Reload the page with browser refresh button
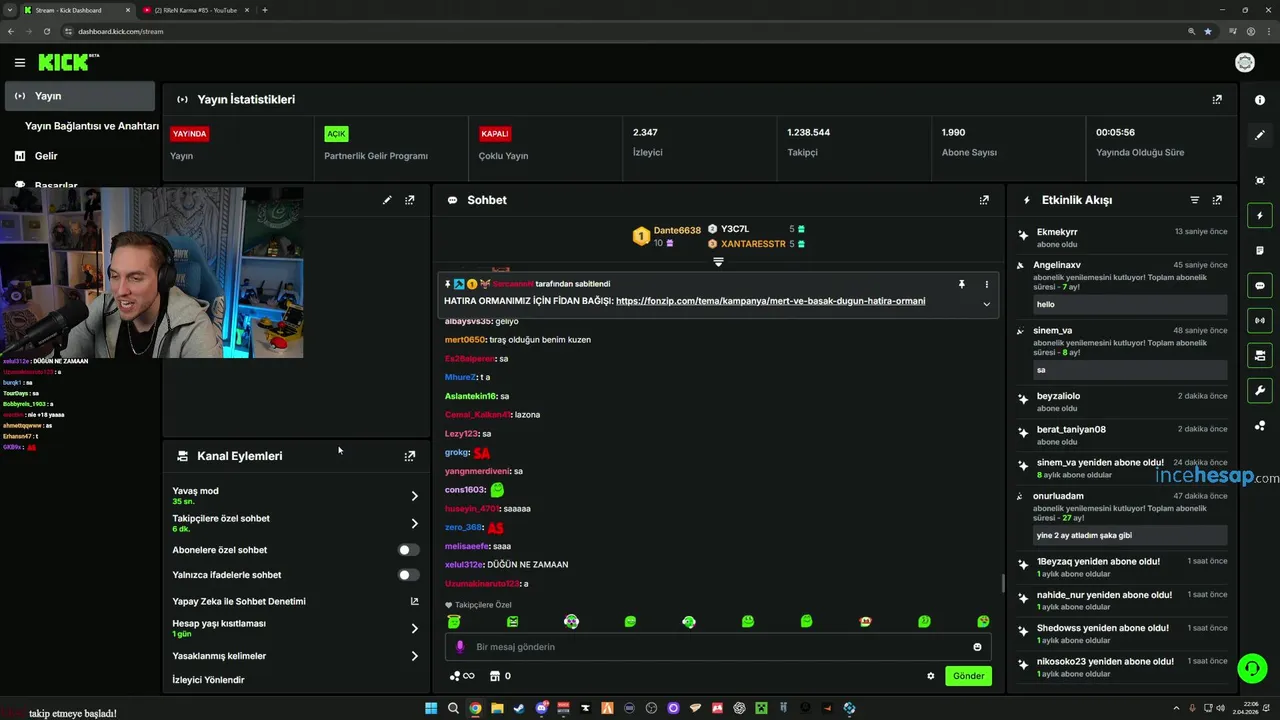The height and width of the screenshot is (720, 1280). 46,31
